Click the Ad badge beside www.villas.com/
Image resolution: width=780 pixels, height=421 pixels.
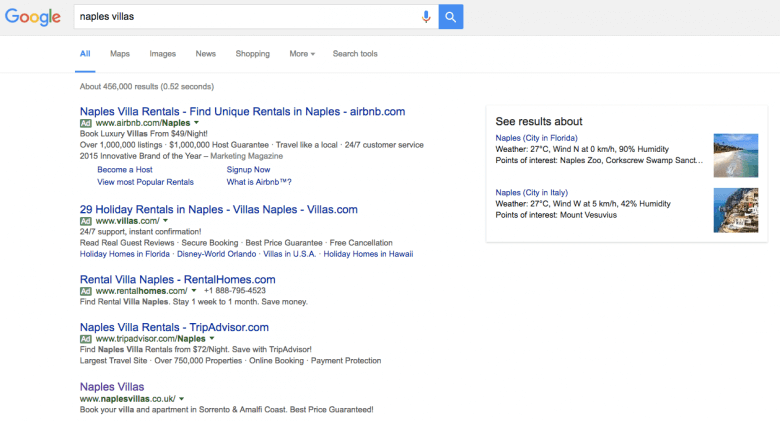pos(86,221)
